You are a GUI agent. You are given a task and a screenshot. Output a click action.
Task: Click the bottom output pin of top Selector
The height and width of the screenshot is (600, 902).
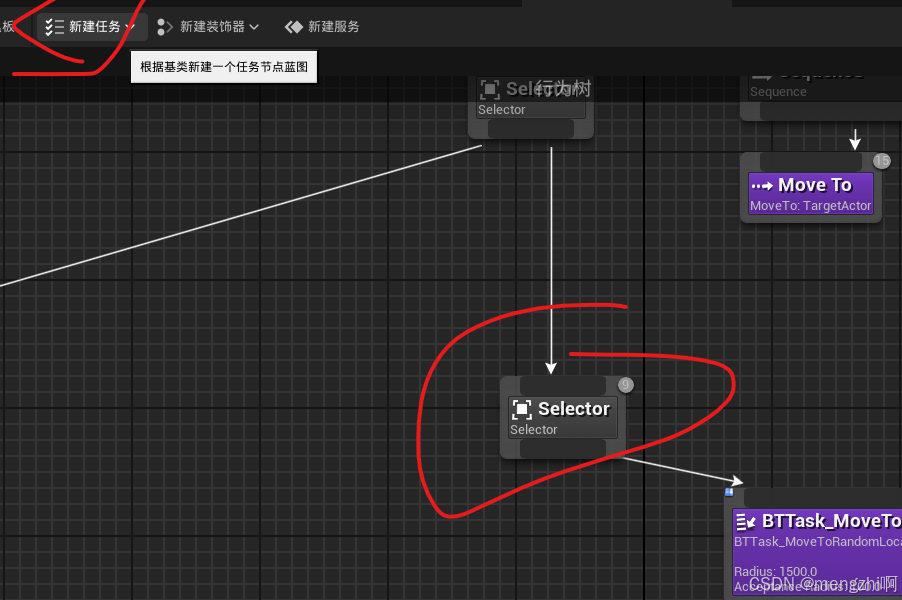(530, 128)
